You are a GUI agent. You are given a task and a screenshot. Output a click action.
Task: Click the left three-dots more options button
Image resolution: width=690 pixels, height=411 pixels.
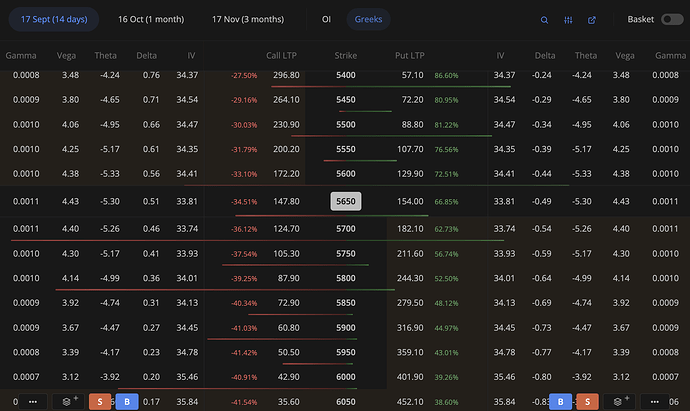tap(32, 401)
